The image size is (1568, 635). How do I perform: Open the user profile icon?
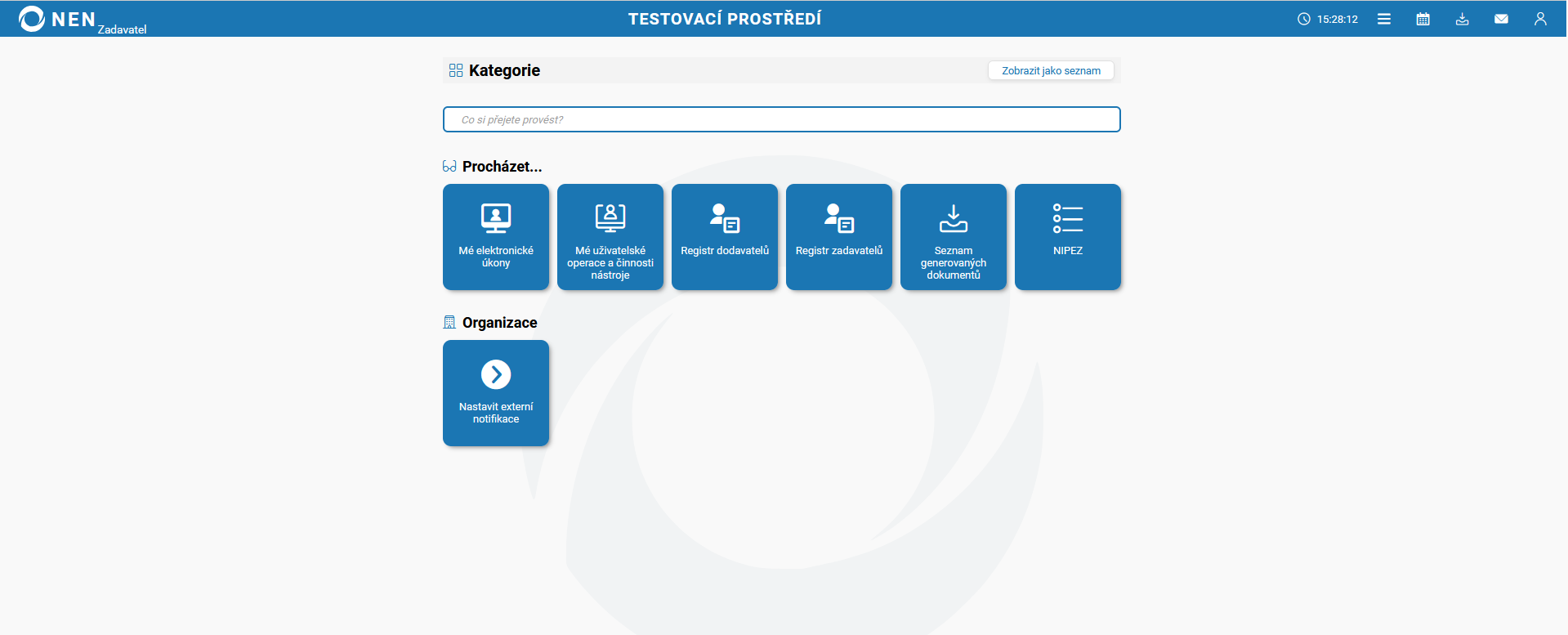coord(1540,19)
